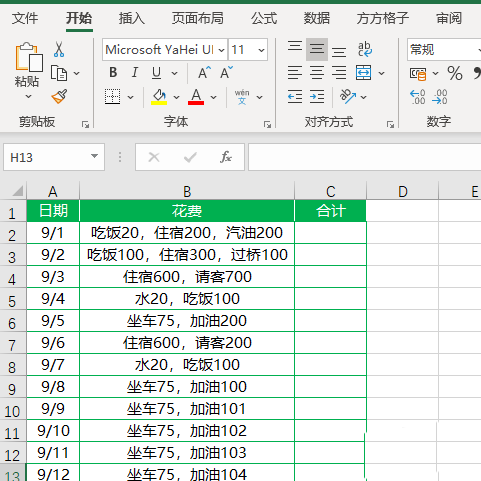Screen dimensions: 481x481
Task: Click the Copy icon
Action: (x=59, y=73)
